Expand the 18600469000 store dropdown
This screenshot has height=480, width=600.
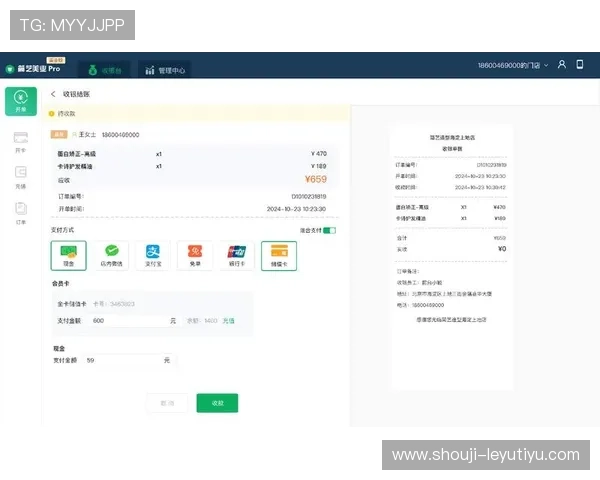[513, 65]
